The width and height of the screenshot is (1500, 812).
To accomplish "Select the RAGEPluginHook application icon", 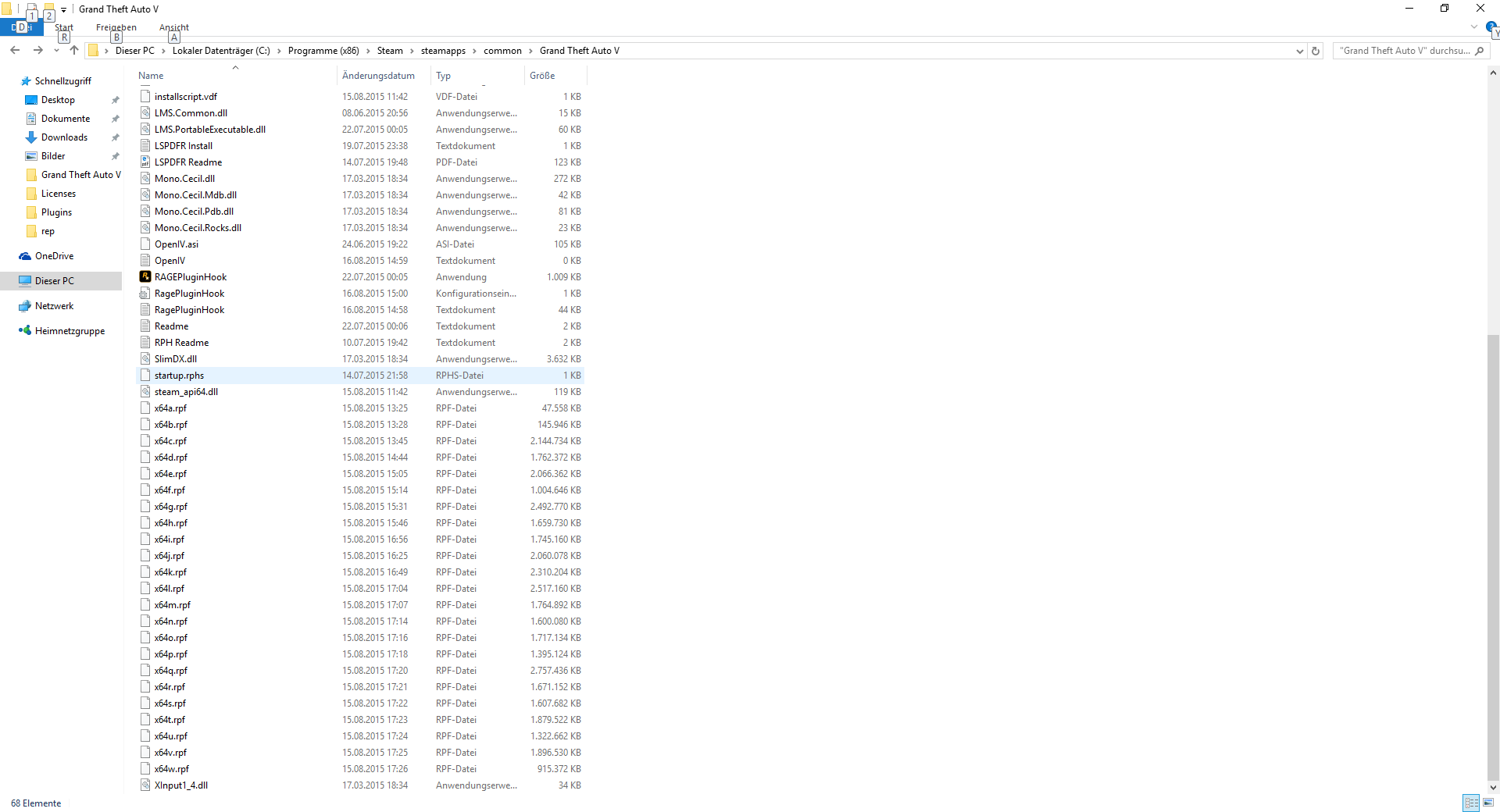I will point(145,276).
